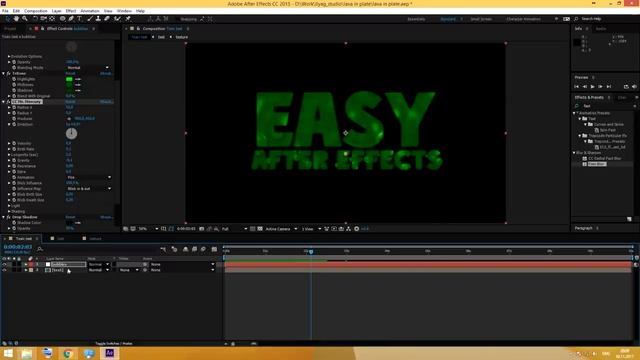Select the Pen tool
640x360 pixels.
pyautogui.click(x=71, y=19)
